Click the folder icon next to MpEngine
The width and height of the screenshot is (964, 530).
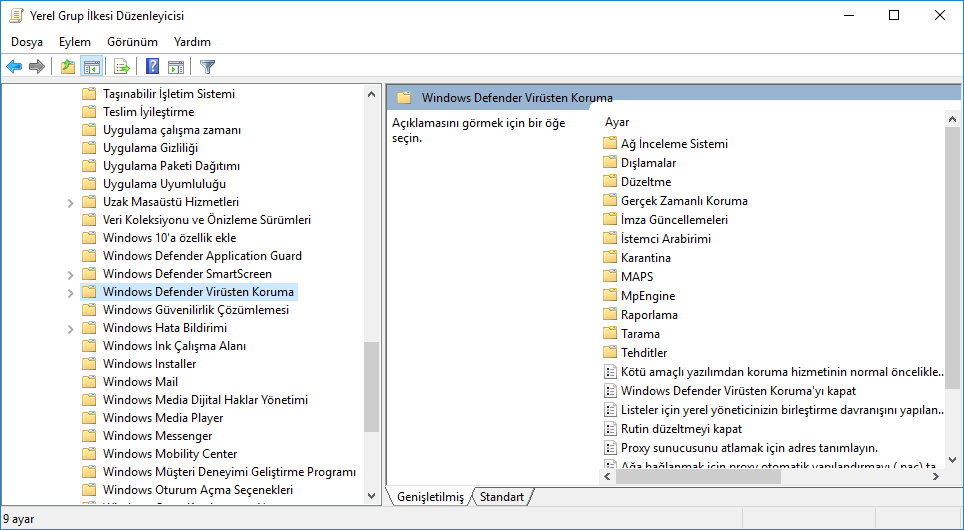tap(610, 296)
